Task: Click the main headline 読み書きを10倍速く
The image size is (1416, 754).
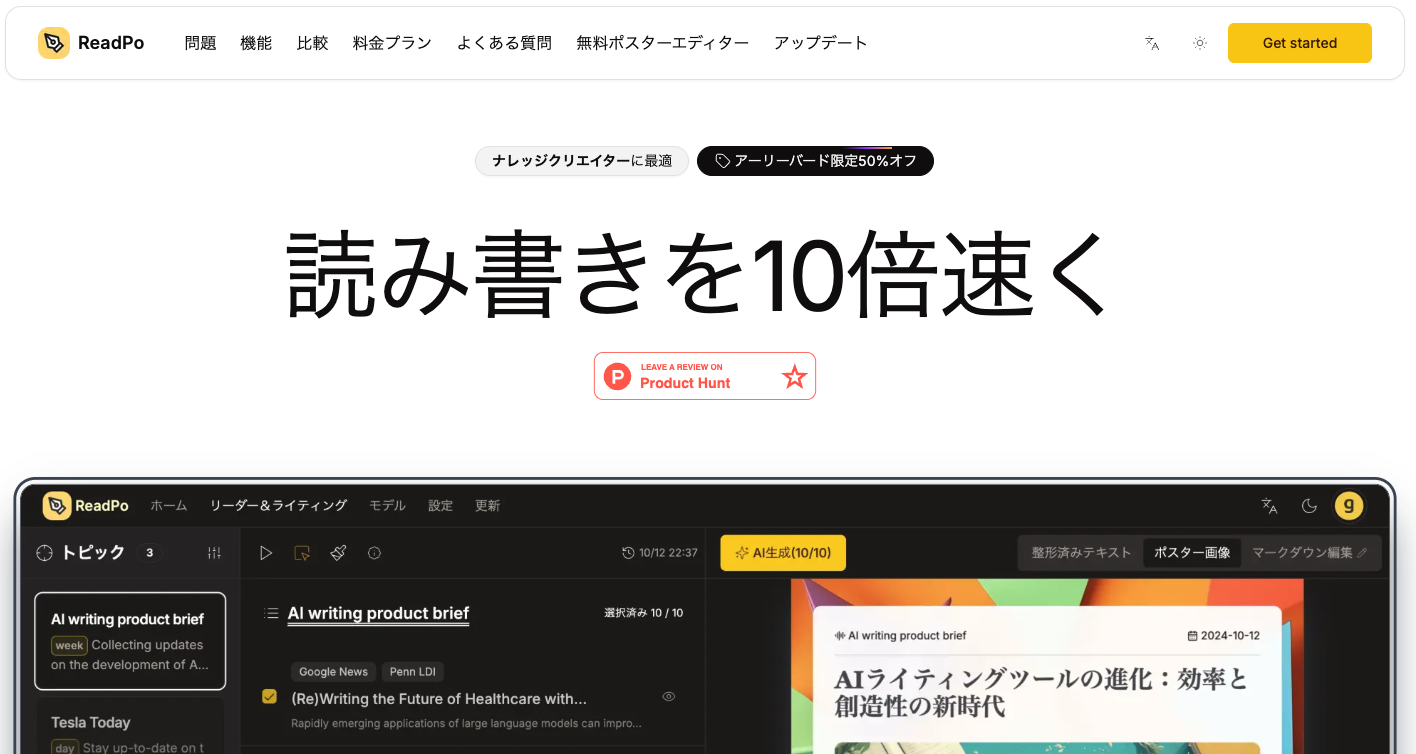Action: click(x=698, y=275)
